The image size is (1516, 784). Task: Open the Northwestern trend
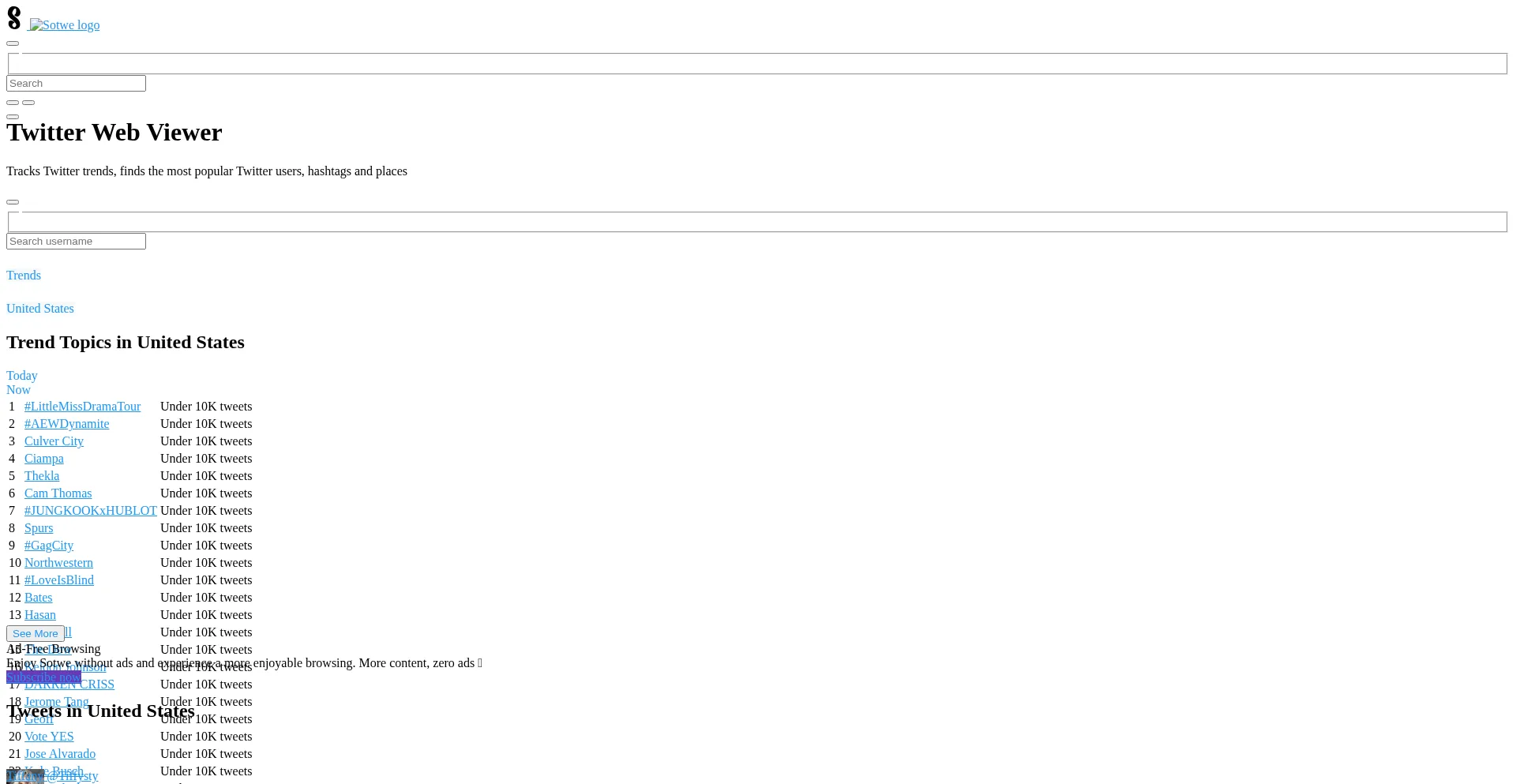click(x=58, y=563)
